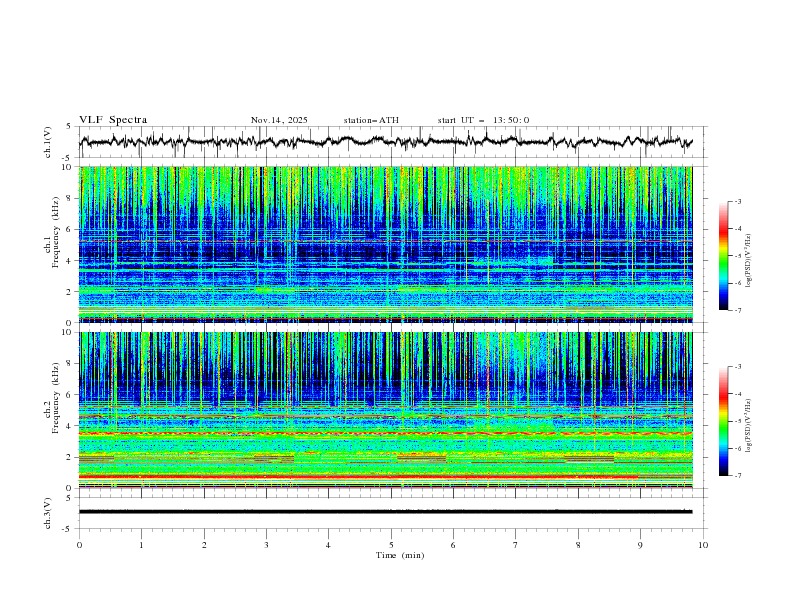Viewport: 792px width, 612px height.
Task: Click the 'start UT = 13:50:0' text
Action: pos(483,120)
